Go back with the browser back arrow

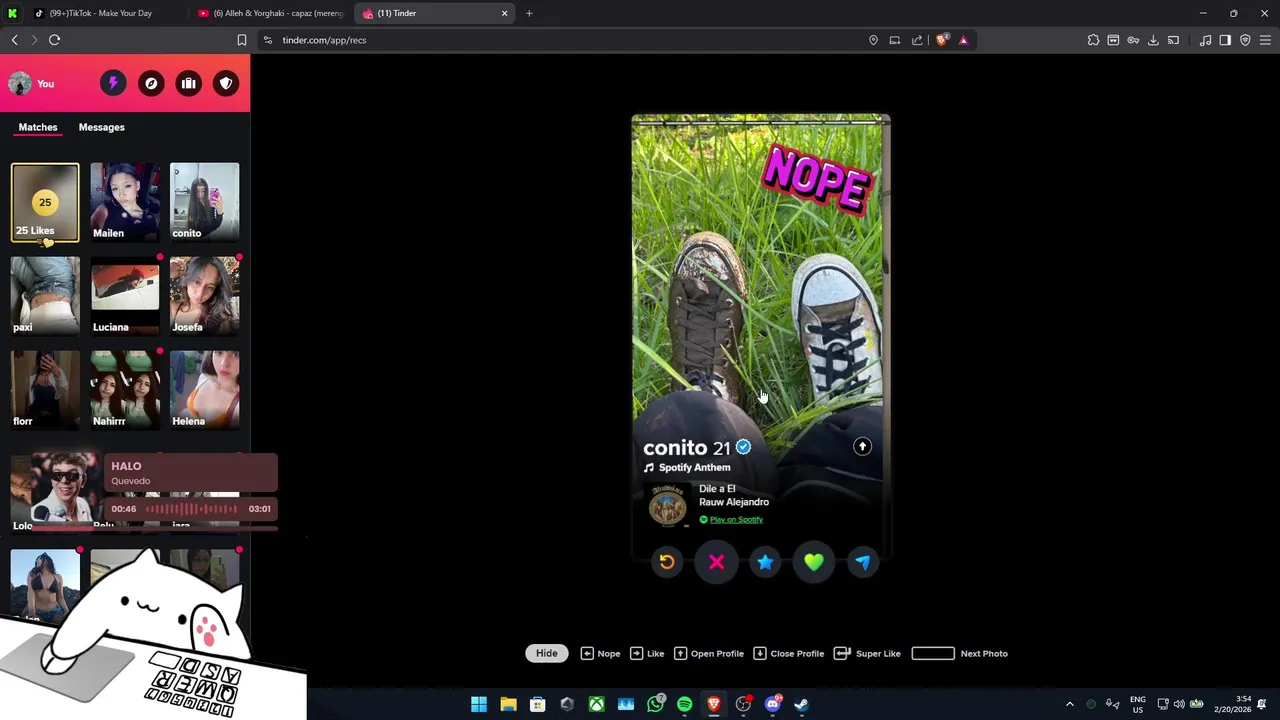point(14,40)
